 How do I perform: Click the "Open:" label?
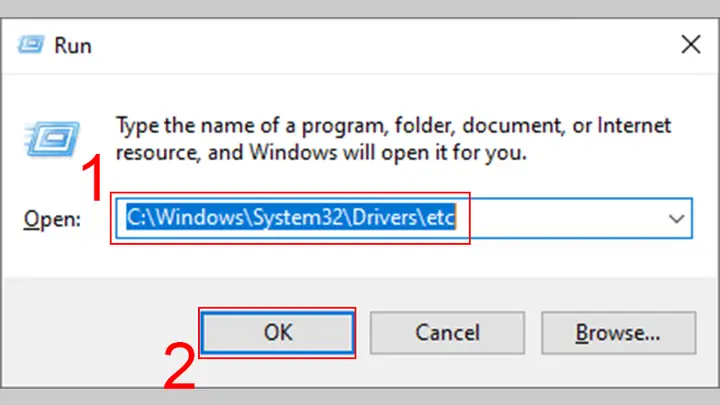pos(52,219)
